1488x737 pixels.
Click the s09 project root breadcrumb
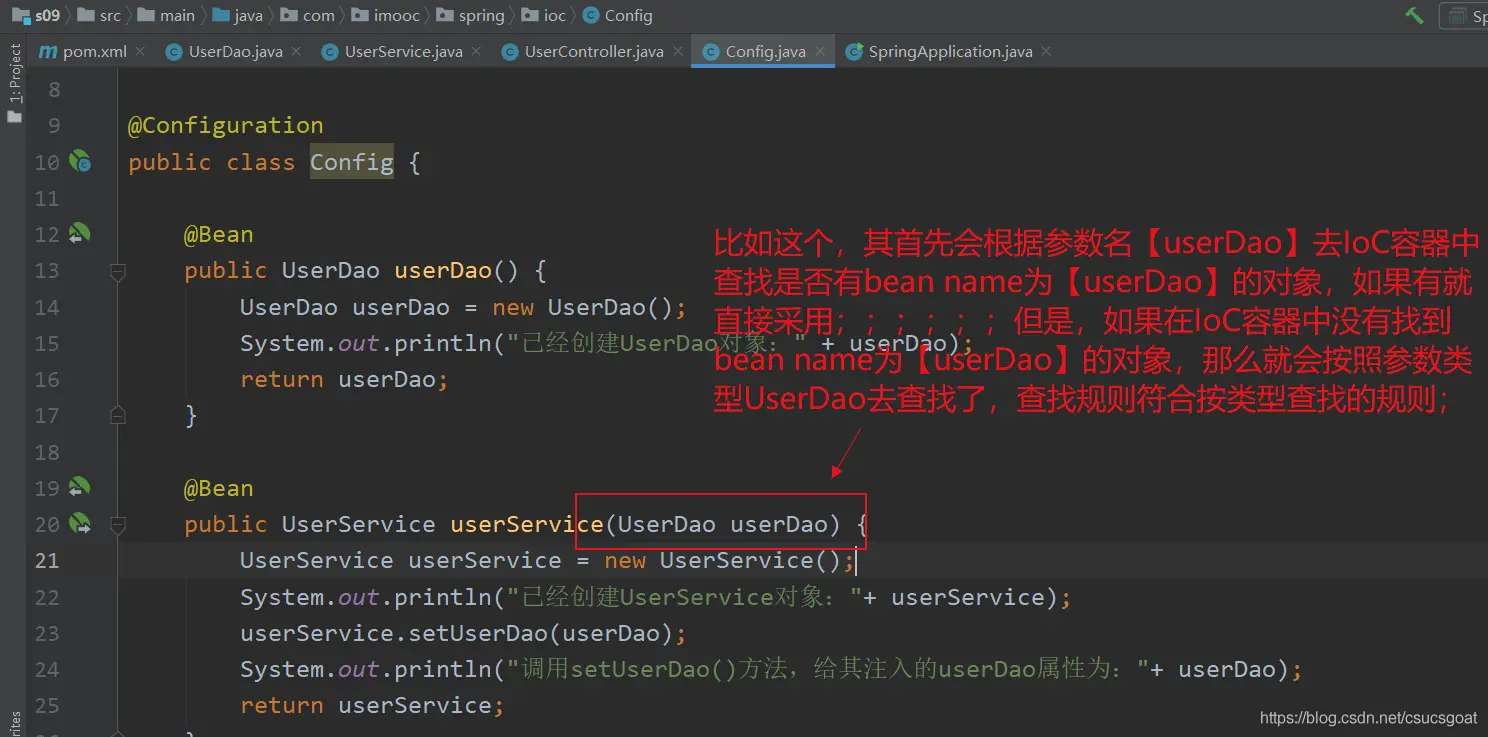coord(38,15)
